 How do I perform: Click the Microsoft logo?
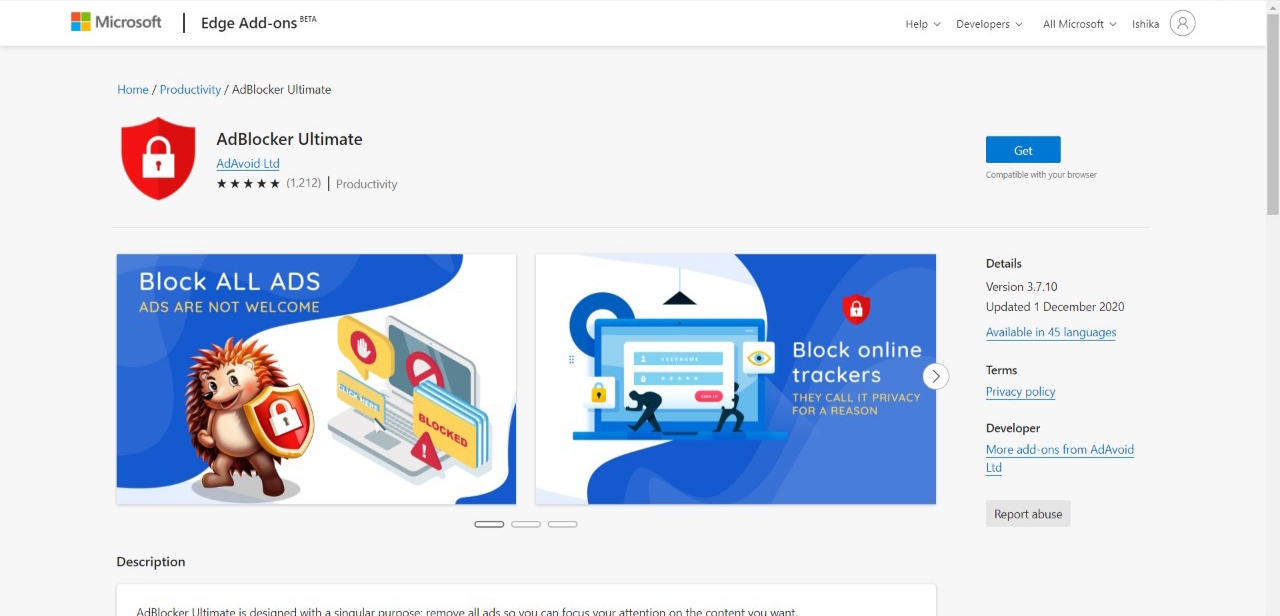[x=116, y=22]
